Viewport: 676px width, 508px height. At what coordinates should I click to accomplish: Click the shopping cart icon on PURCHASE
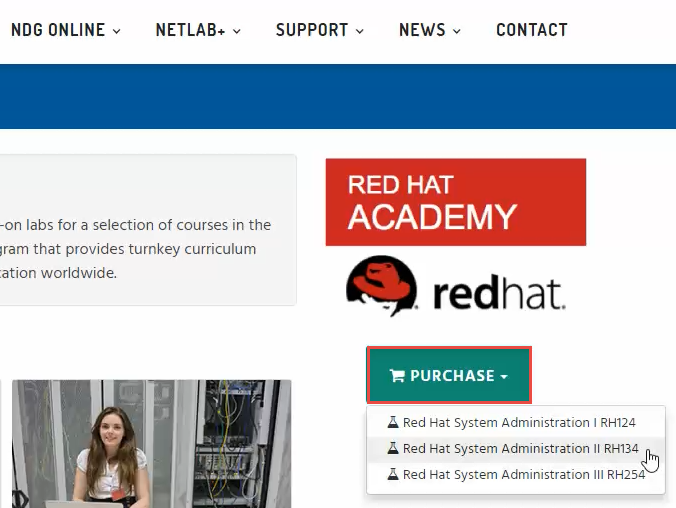[x=397, y=376]
